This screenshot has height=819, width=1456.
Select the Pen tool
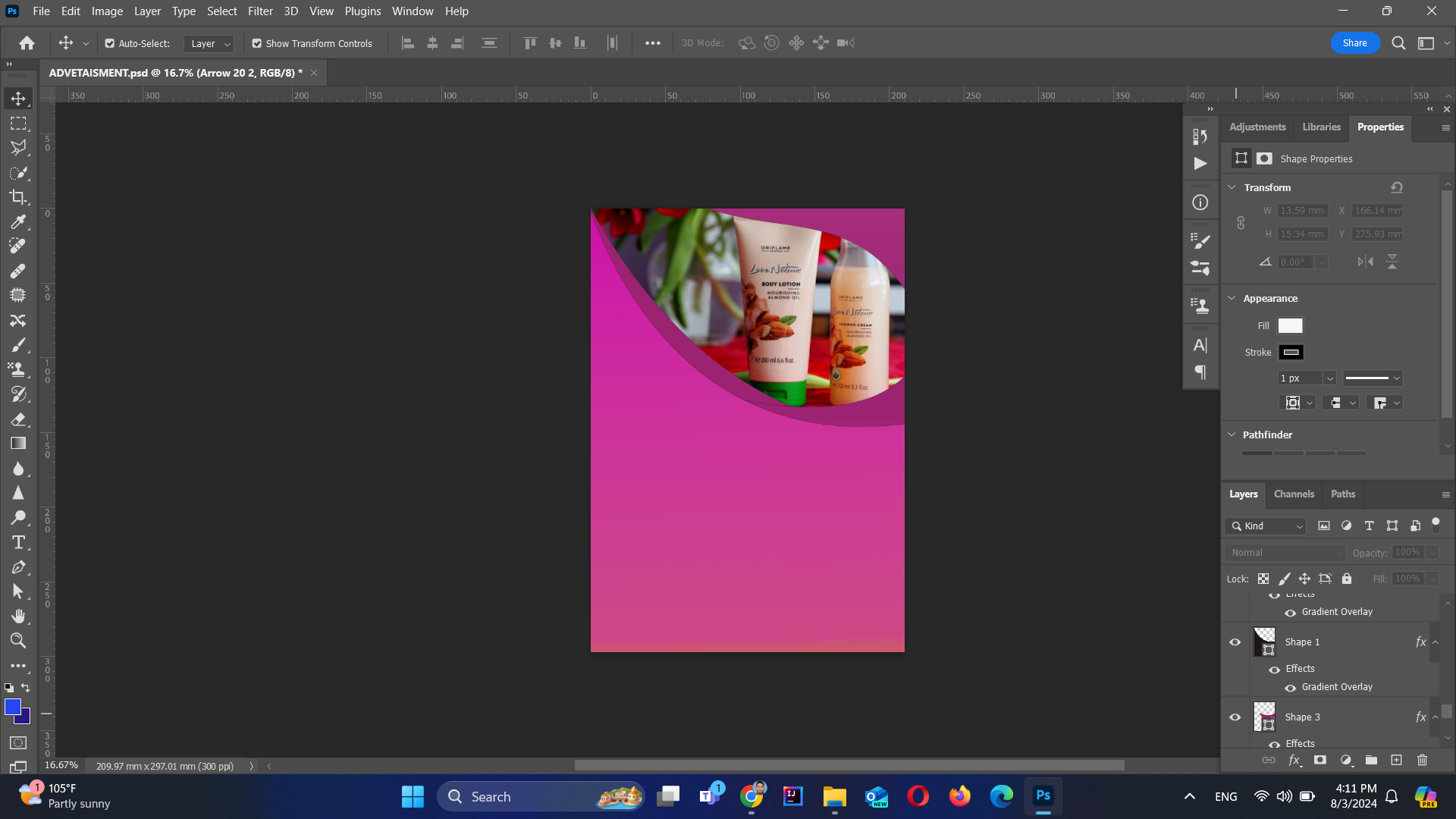(18, 567)
